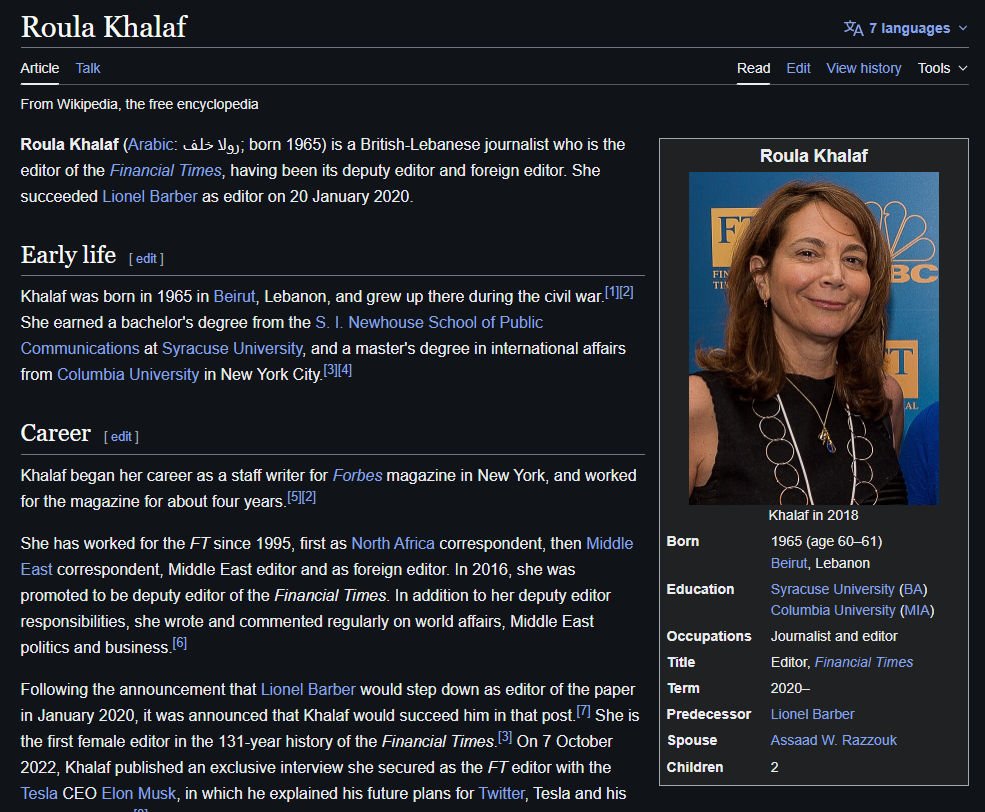Open the Talk tab
Screen dimensions: 985x812
tap(88, 68)
